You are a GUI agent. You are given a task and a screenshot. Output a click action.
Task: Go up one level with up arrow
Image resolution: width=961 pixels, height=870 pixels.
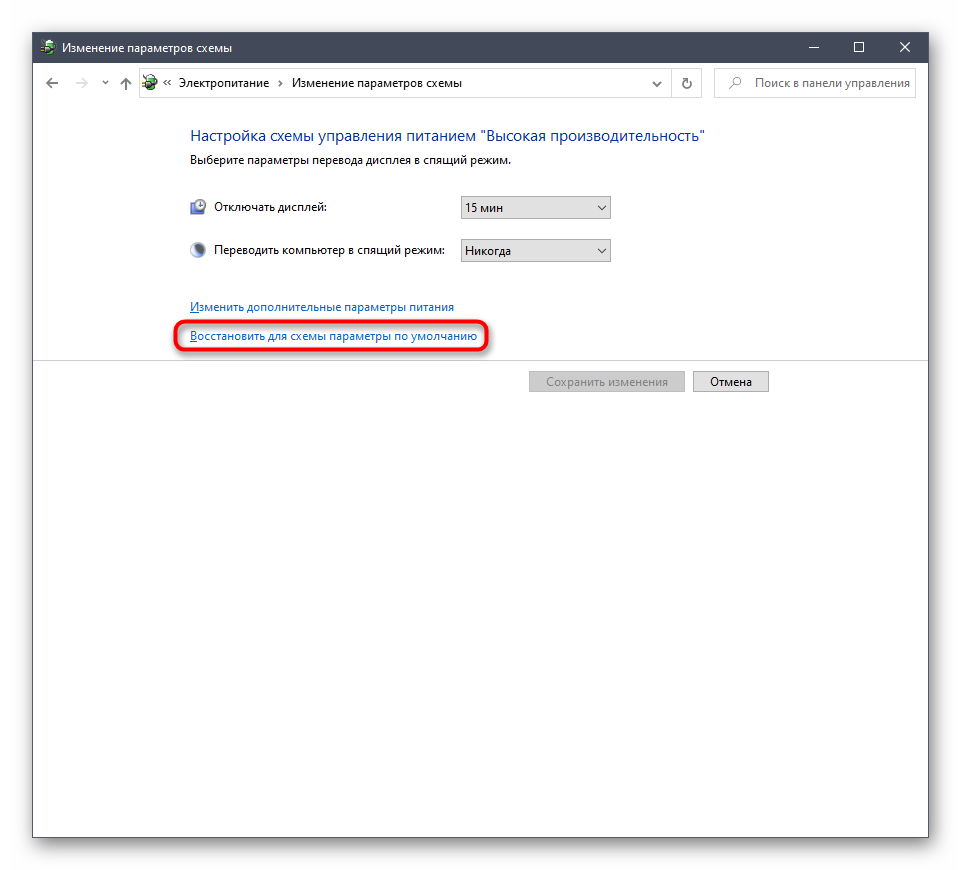pos(126,84)
